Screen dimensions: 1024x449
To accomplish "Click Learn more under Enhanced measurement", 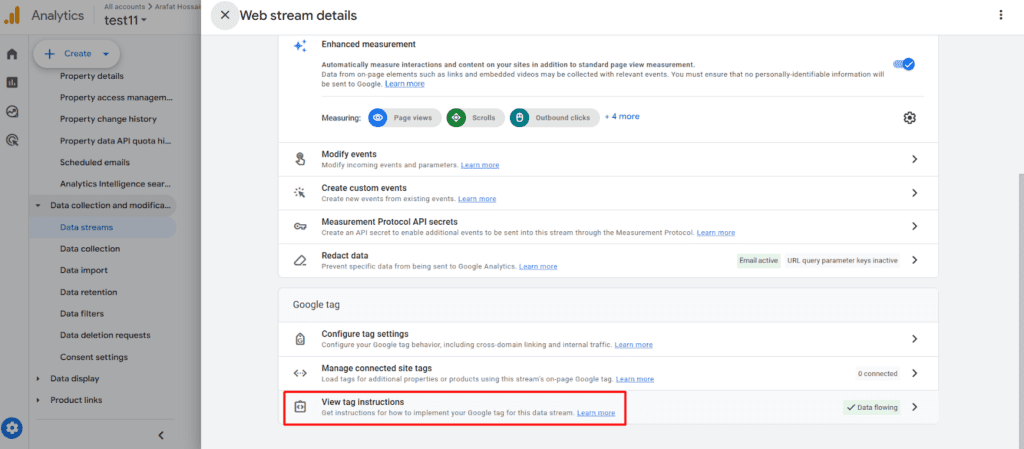I will (404, 84).
